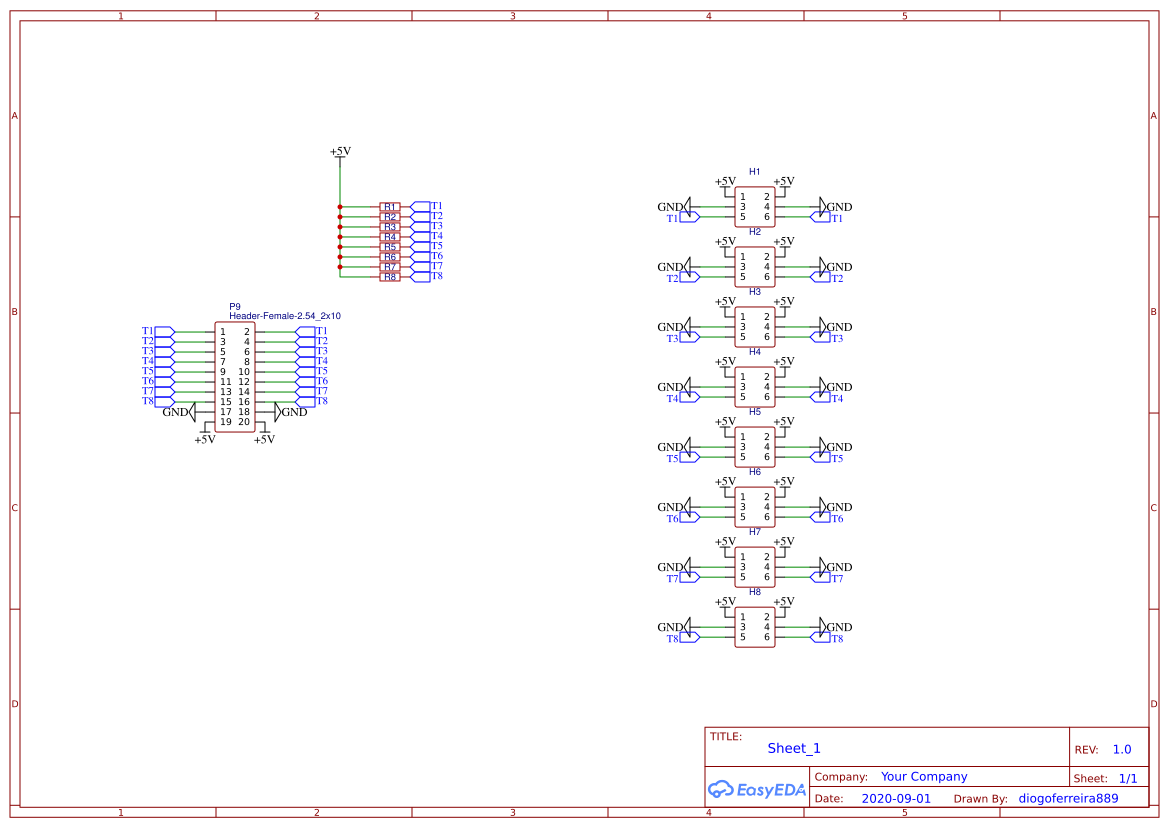The height and width of the screenshot is (828, 1169).
Task: Click the T7 net port at H7 pin 5
Action: click(683, 578)
